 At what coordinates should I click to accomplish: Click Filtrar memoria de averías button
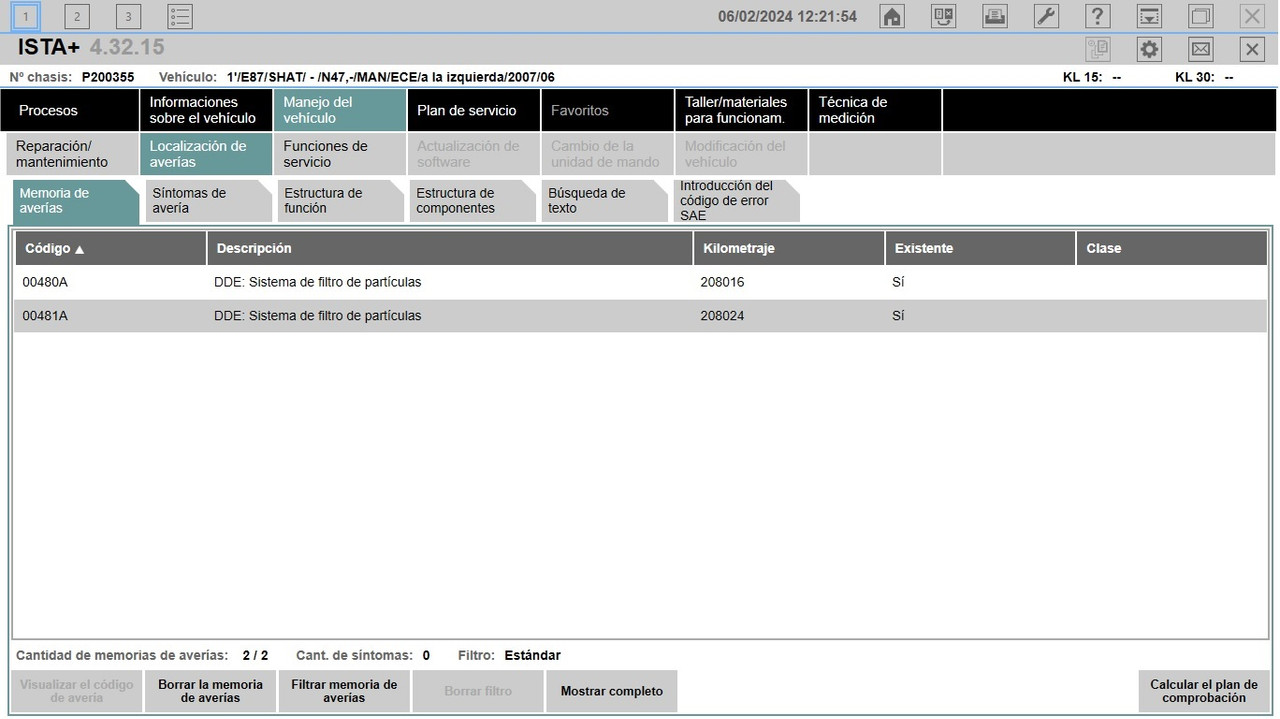click(344, 691)
